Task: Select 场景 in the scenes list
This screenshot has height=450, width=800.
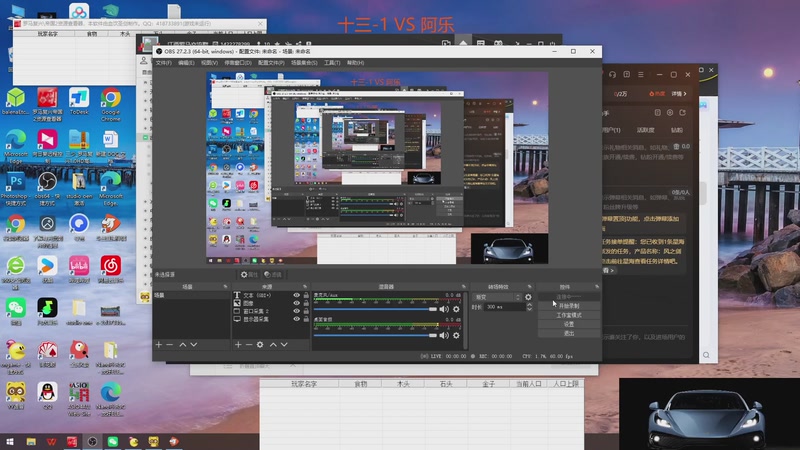Action: point(191,295)
